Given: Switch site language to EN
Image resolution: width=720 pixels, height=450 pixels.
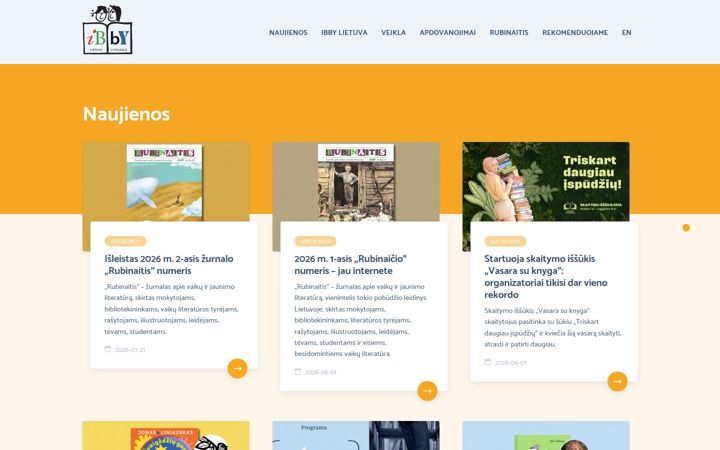Looking at the screenshot, I should click(x=627, y=33).
